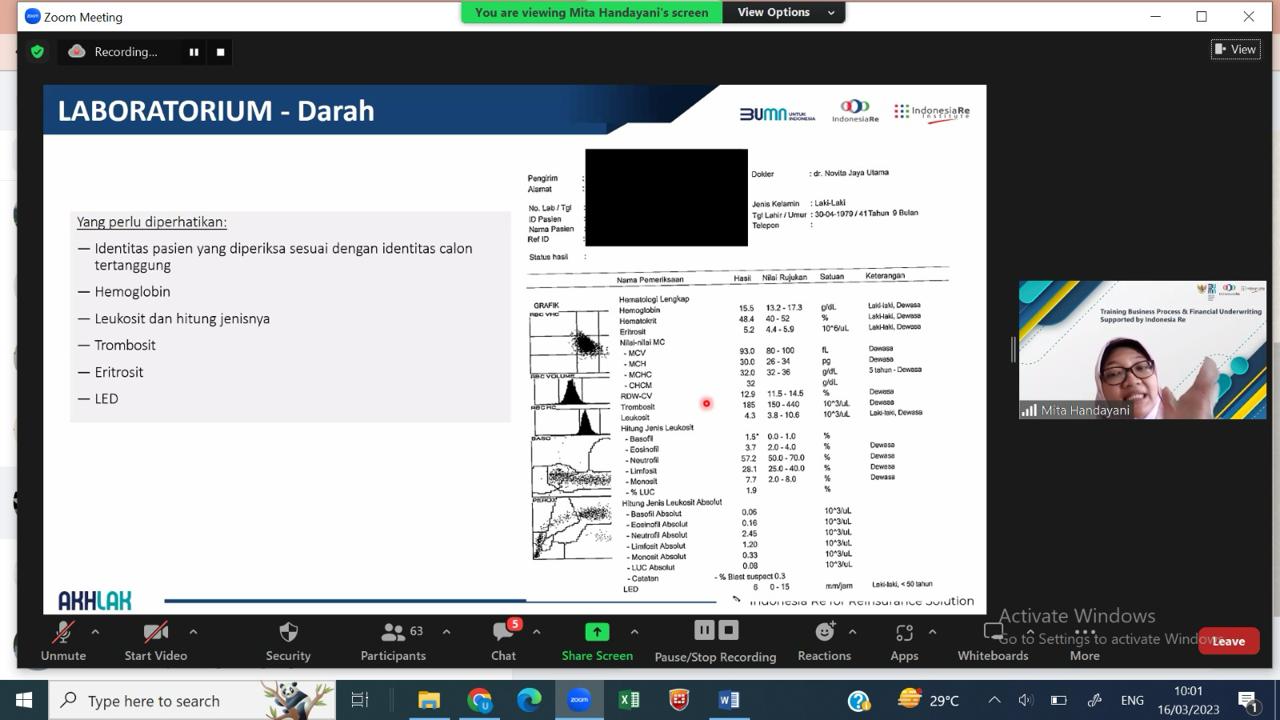Start Video in Zoom toolbar

point(155,641)
